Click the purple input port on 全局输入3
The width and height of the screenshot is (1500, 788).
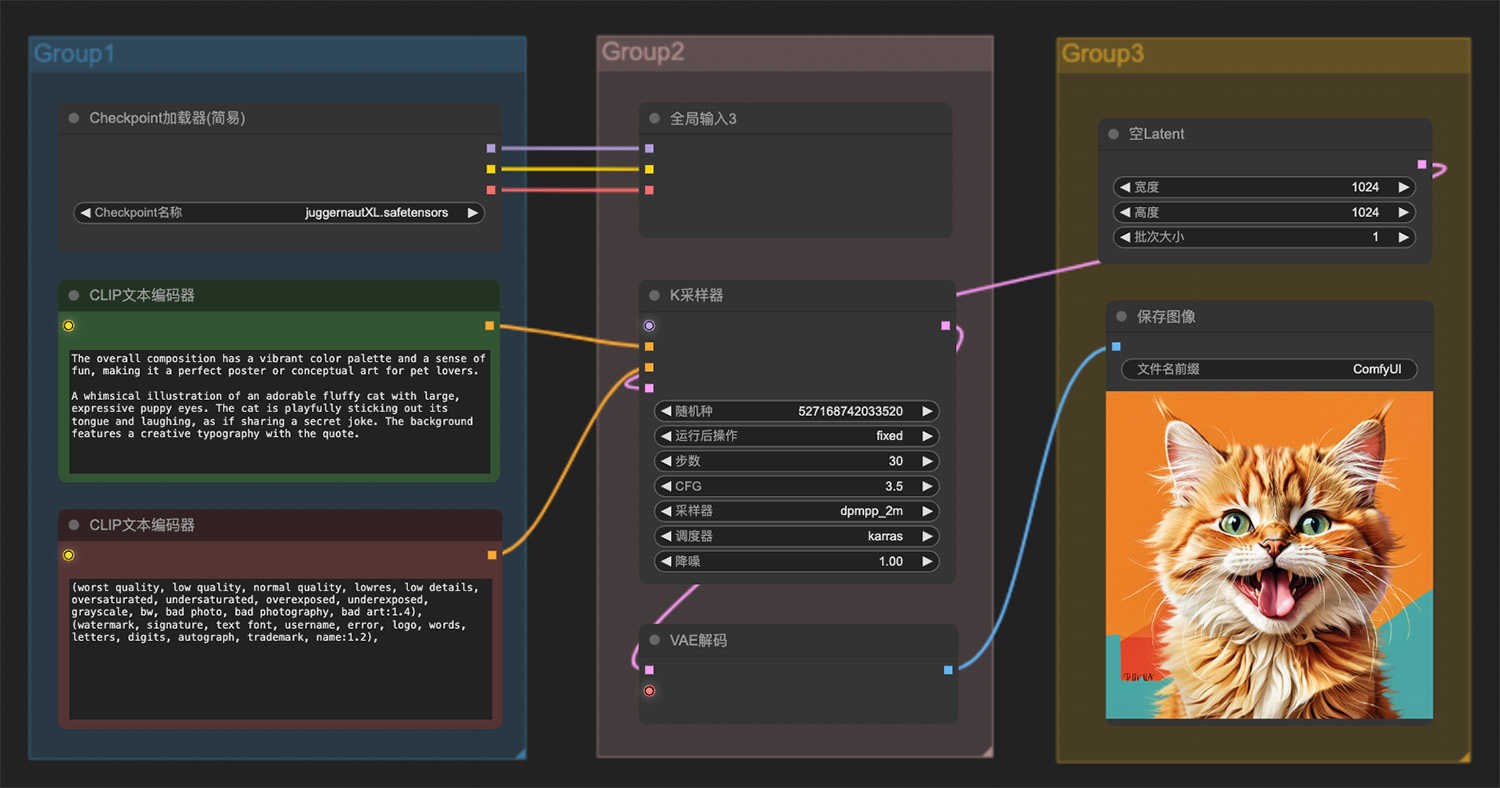click(649, 148)
